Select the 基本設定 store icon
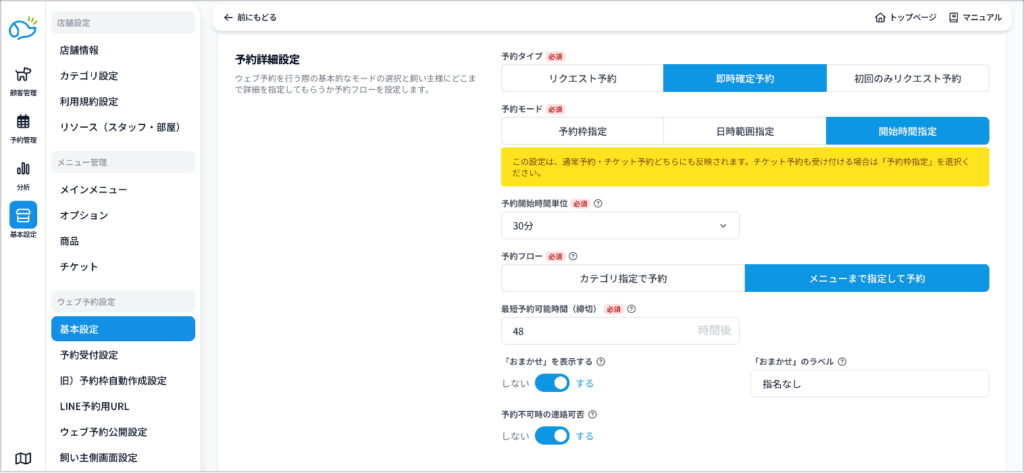Screen dimensions: 1024x473 [22, 221]
